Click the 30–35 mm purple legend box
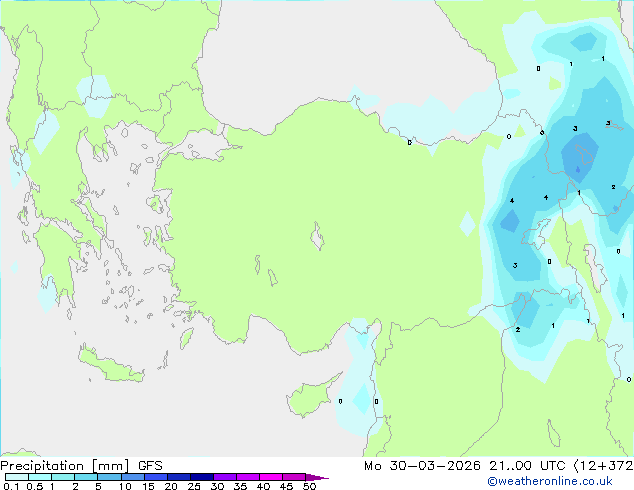The width and height of the screenshot is (634, 490). point(225,477)
